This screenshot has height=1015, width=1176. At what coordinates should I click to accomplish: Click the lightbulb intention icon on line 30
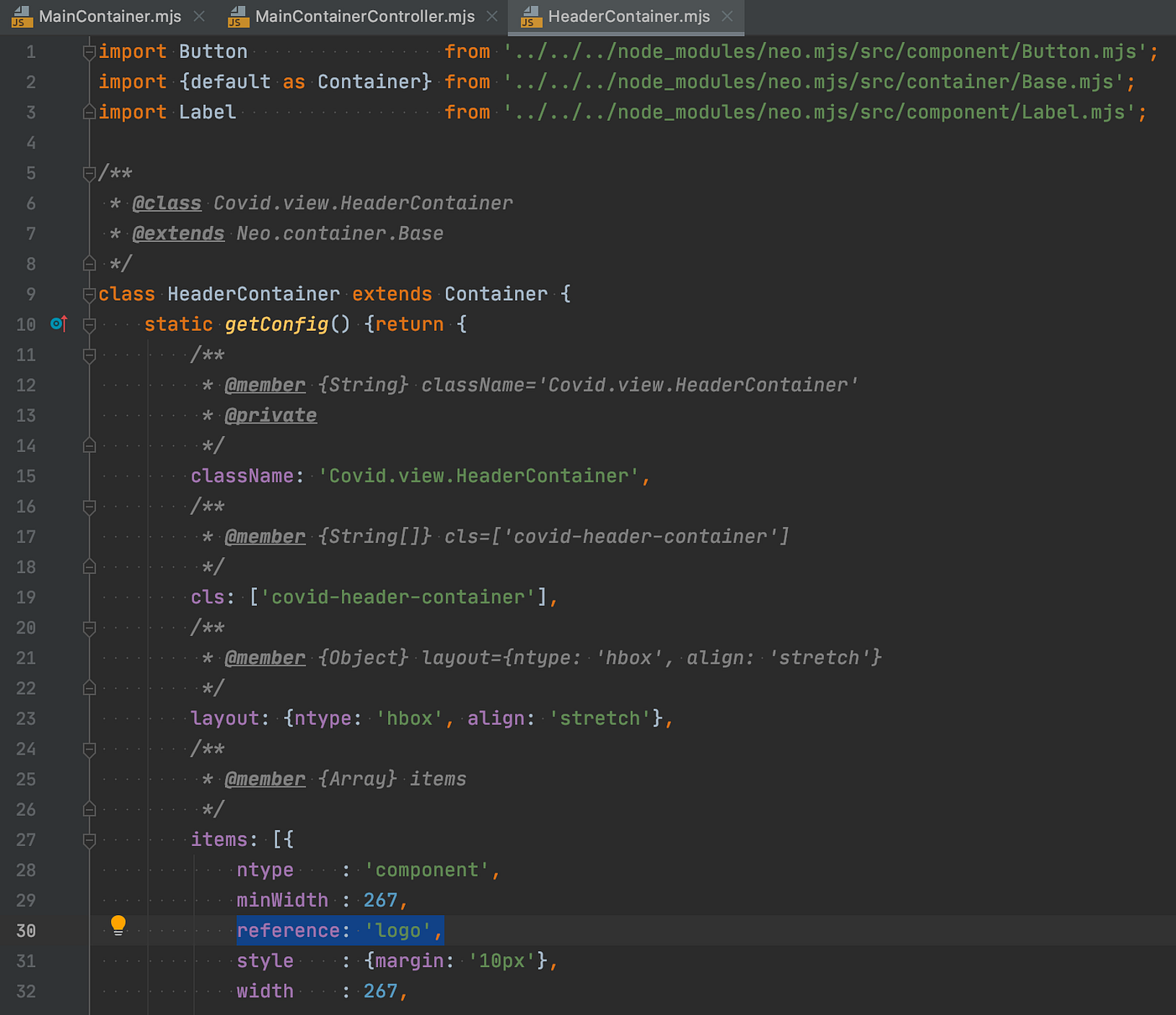[x=118, y=924]
